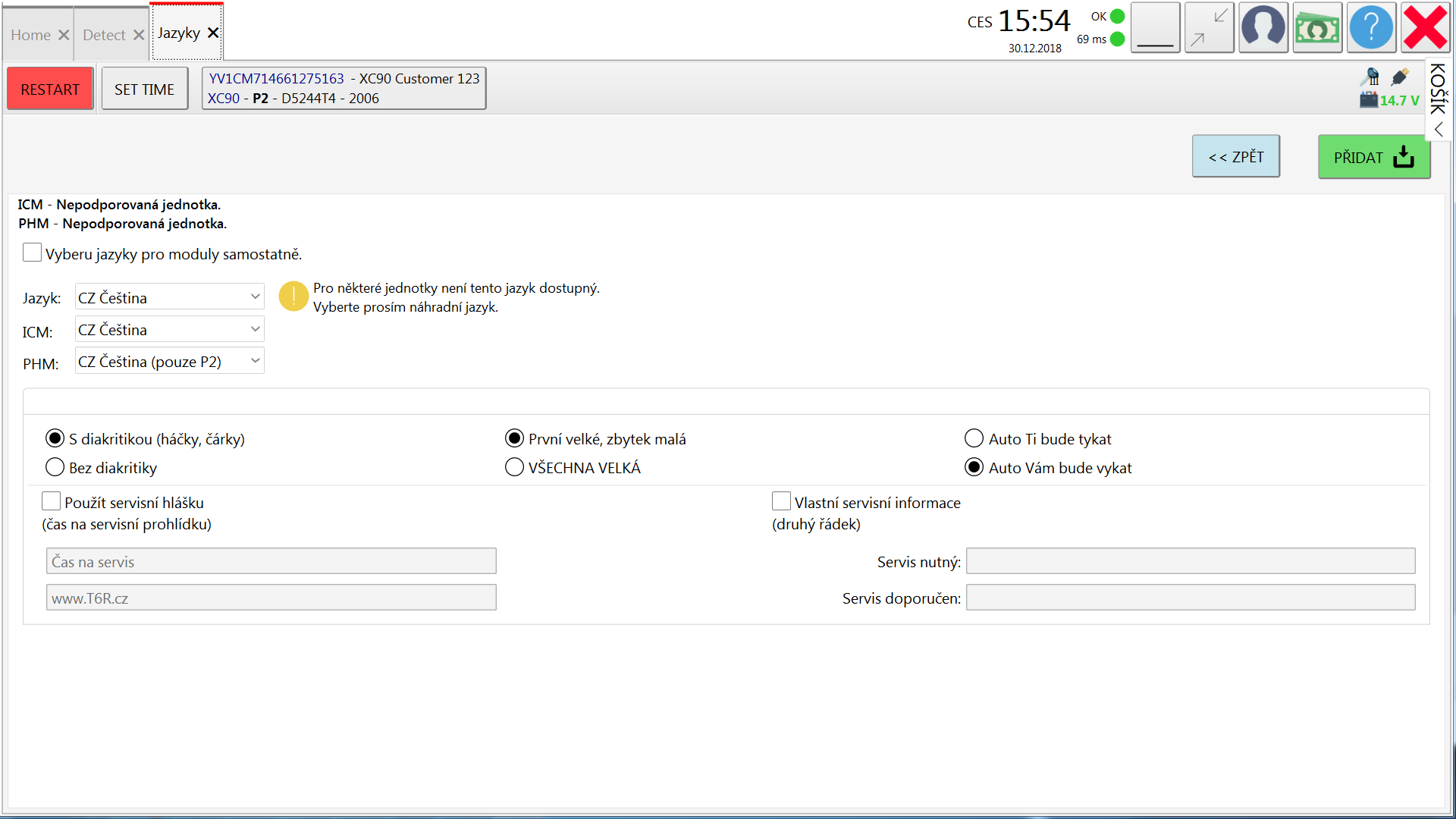
Task: Click the resize arrows window icon
Action: point(1209,28)
